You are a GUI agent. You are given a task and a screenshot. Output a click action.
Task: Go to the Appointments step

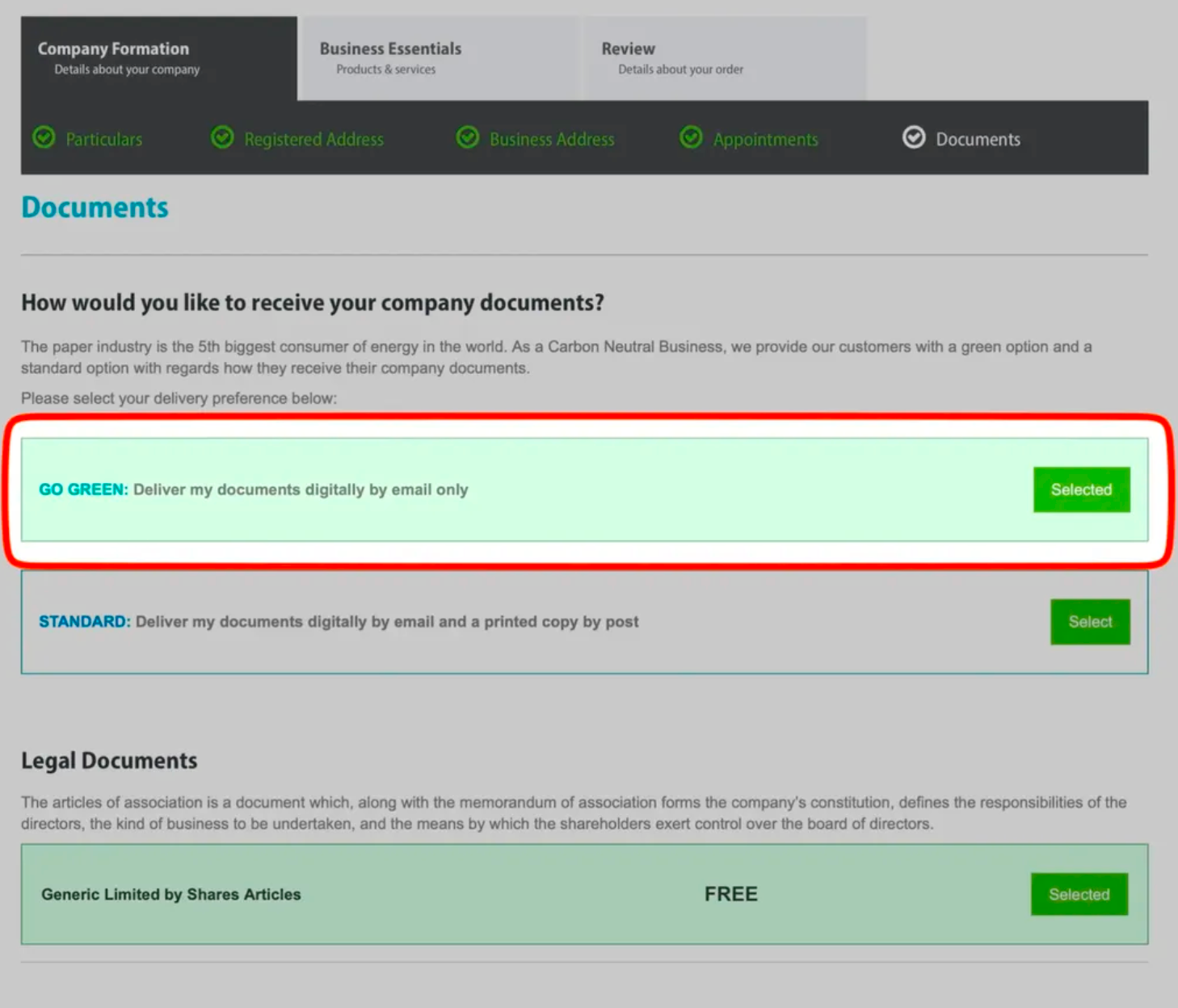pos(765,140)
